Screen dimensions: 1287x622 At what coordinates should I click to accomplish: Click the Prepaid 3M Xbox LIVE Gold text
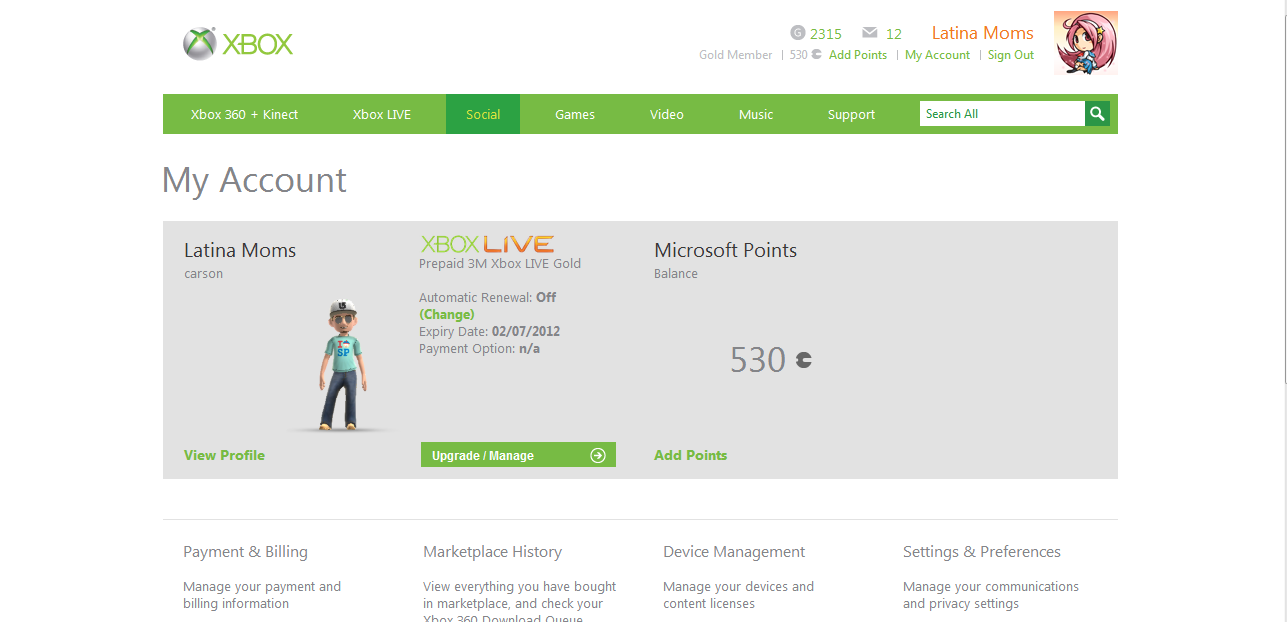click(x=500, y=264)
